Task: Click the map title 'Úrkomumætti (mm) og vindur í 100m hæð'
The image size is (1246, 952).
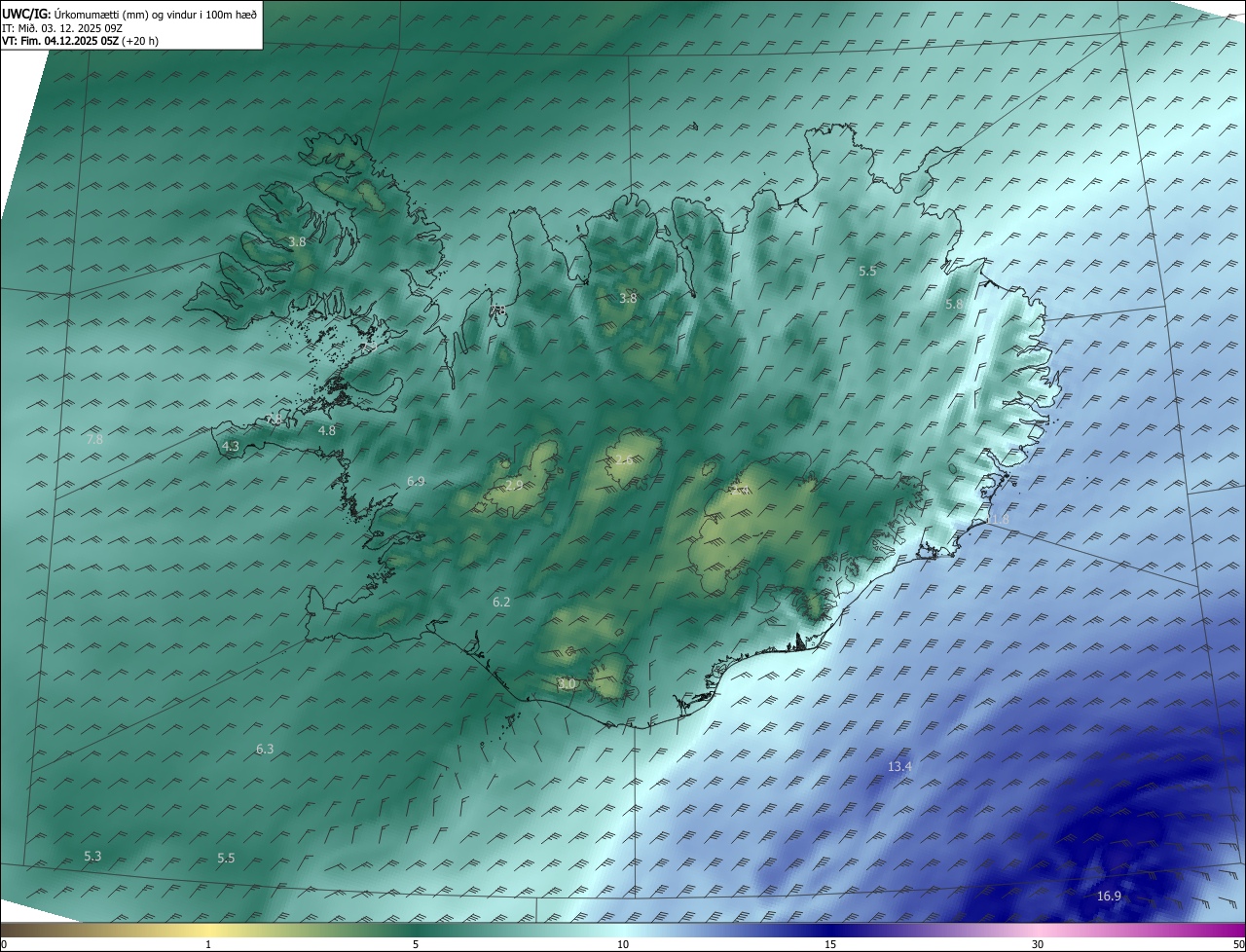Action: click(154, 15)
